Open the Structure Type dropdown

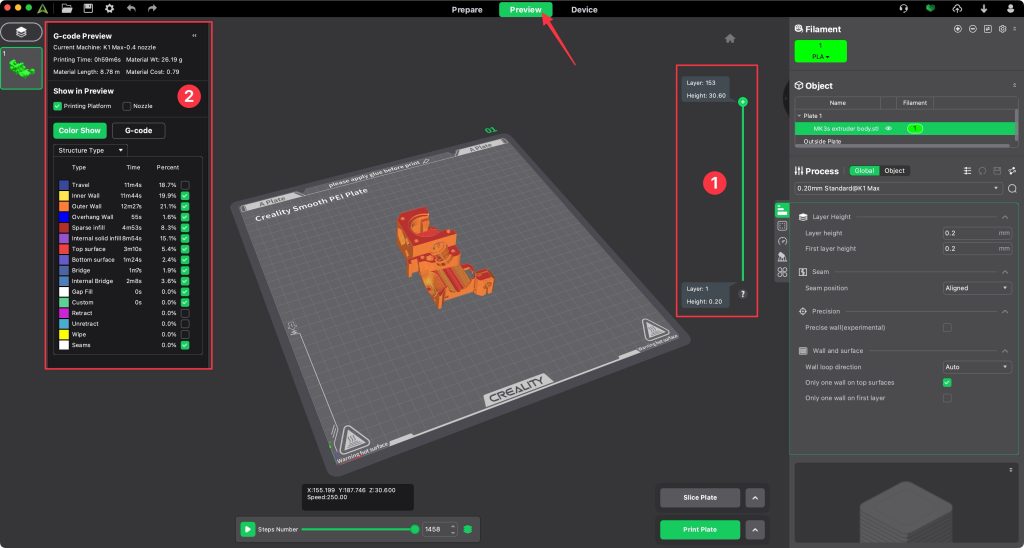coord(90,150)
